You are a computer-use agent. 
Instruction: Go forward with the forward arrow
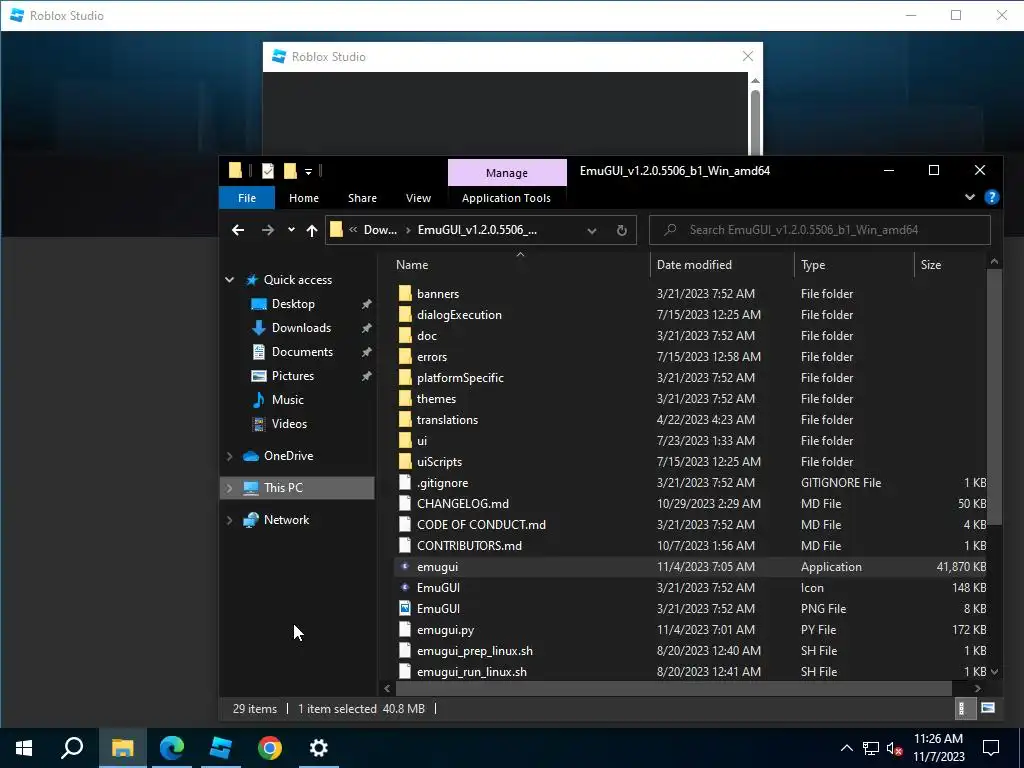point(268,230)
